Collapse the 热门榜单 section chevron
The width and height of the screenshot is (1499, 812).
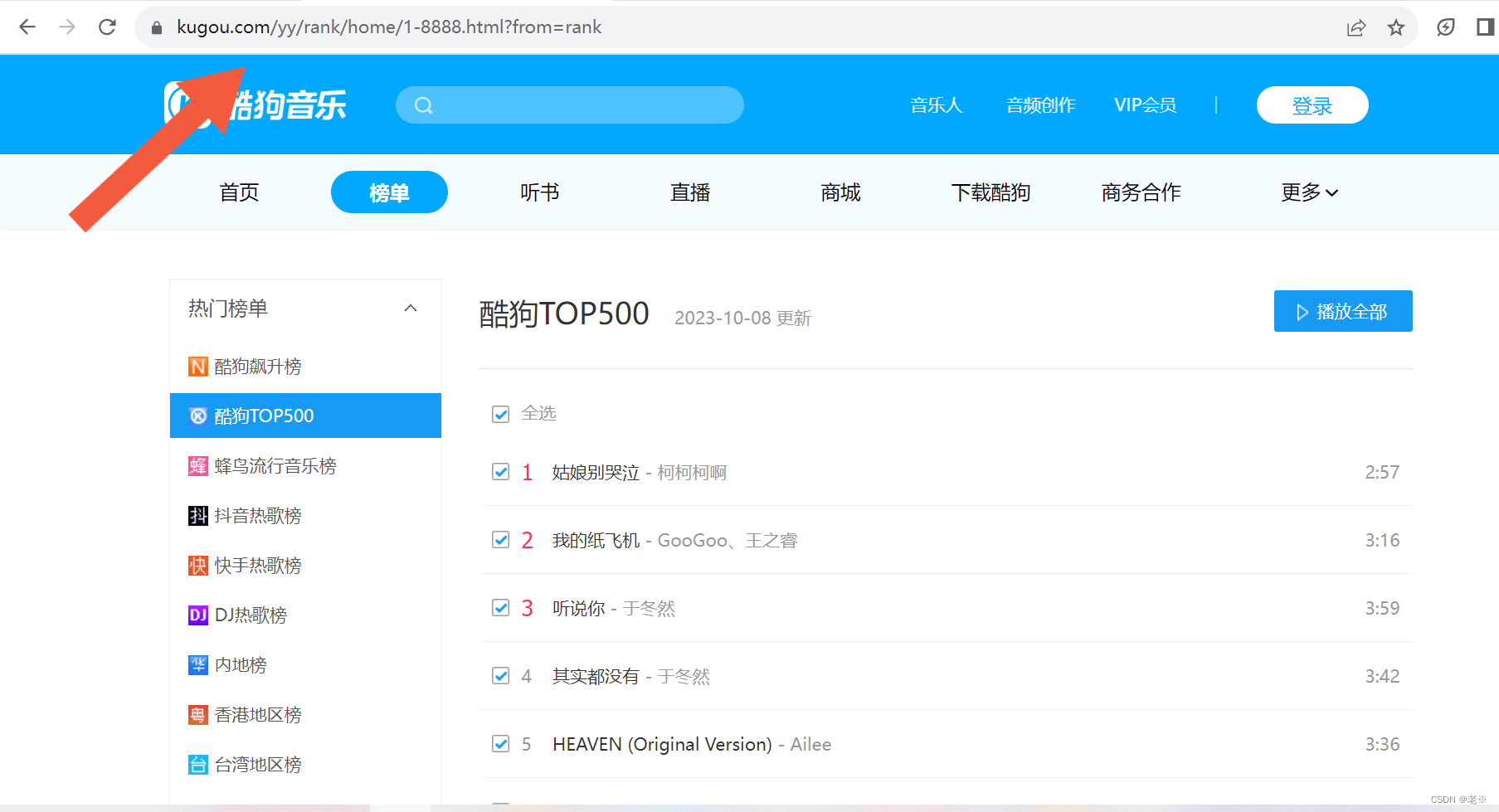411,309
